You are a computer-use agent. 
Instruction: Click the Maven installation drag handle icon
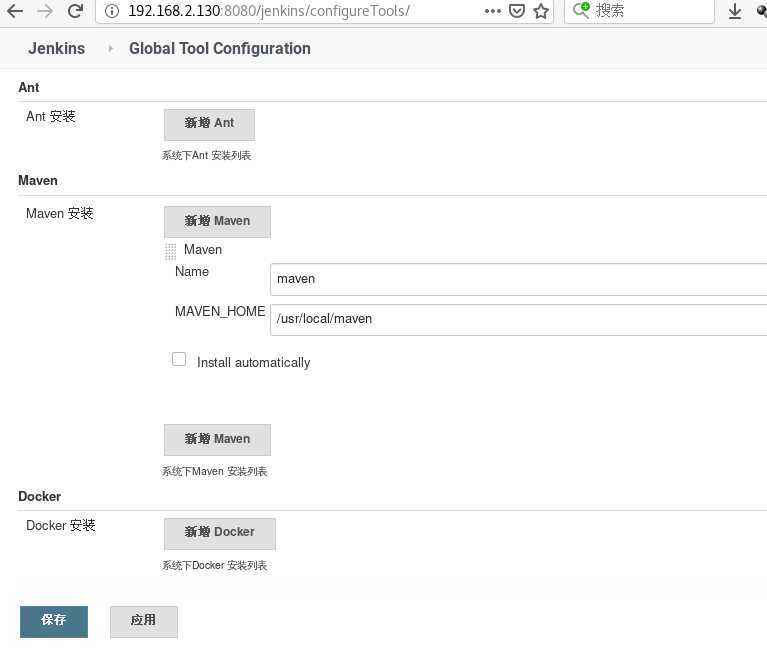coord(170,251)
